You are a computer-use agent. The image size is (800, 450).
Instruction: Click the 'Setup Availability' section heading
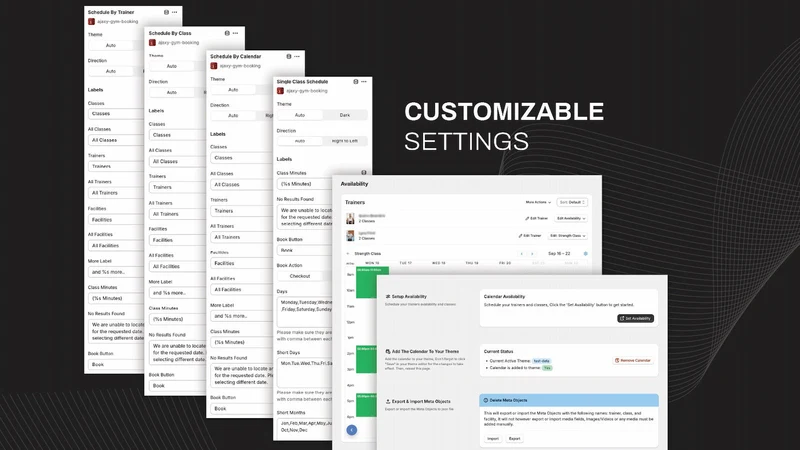tap(409, 296)
